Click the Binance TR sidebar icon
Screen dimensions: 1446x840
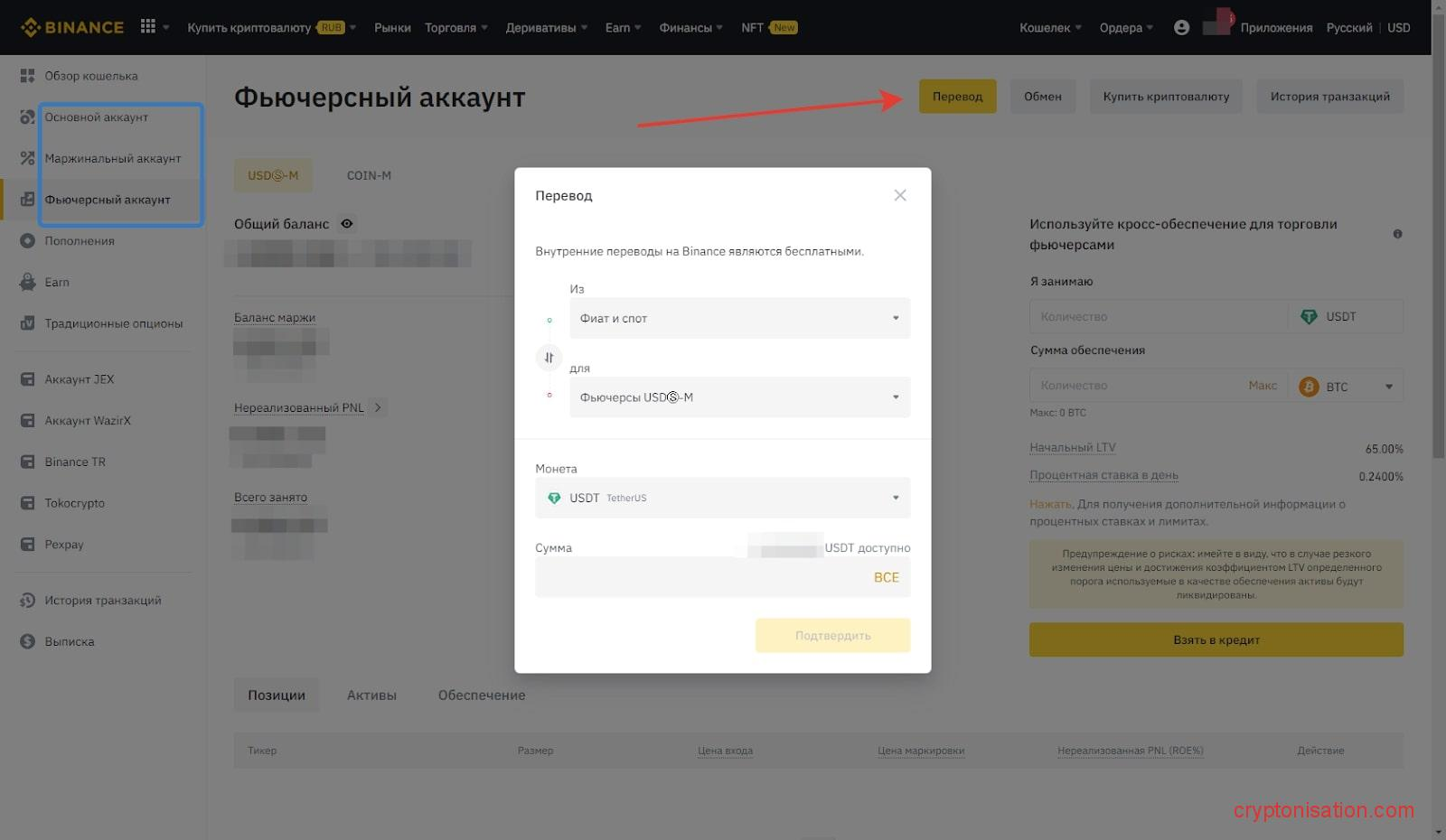pyautogui.click(x=26, y=462)
